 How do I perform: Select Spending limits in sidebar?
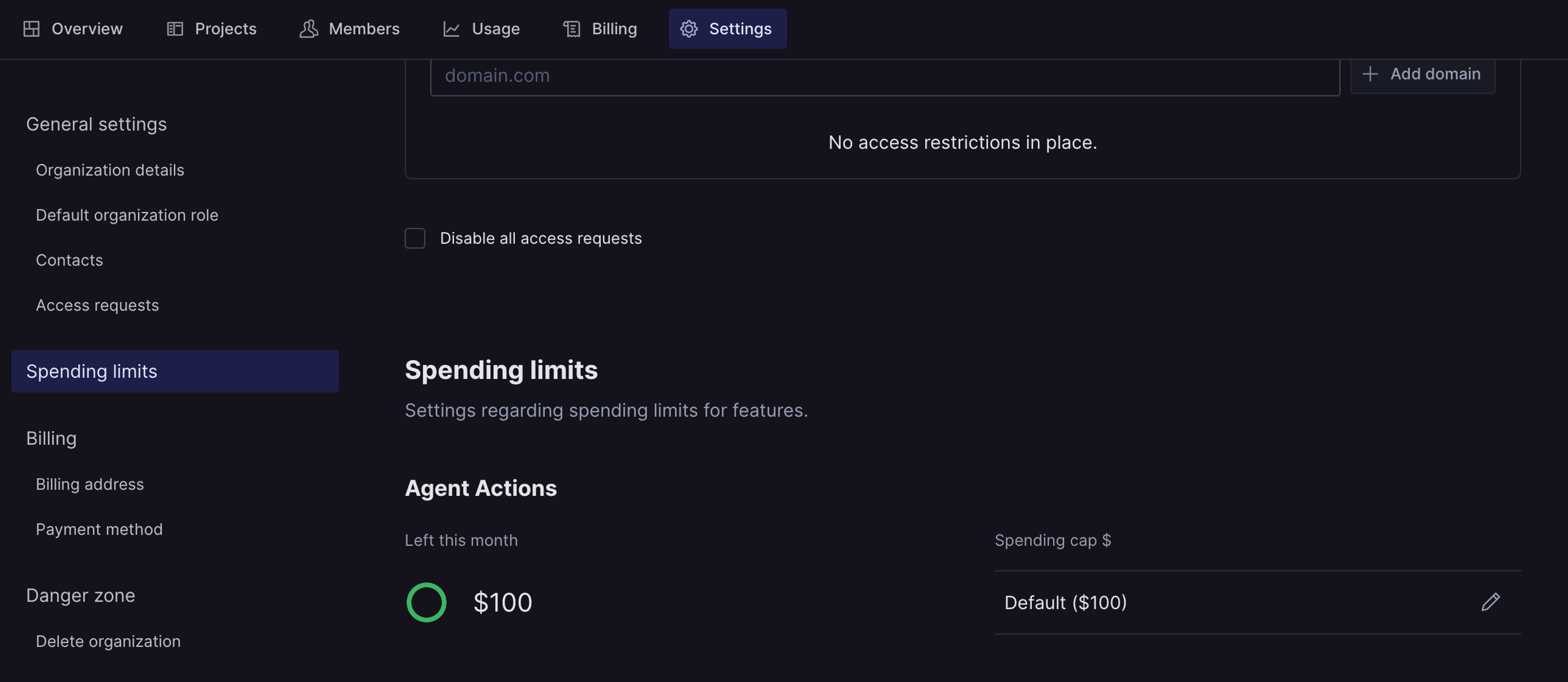pyautogui.click(x=175, y=371)
